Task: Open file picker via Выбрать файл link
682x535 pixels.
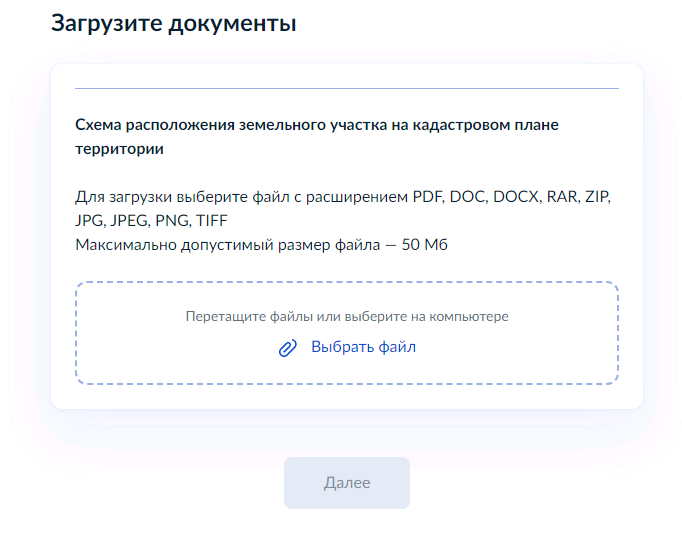Action: [x=363, y=347]
